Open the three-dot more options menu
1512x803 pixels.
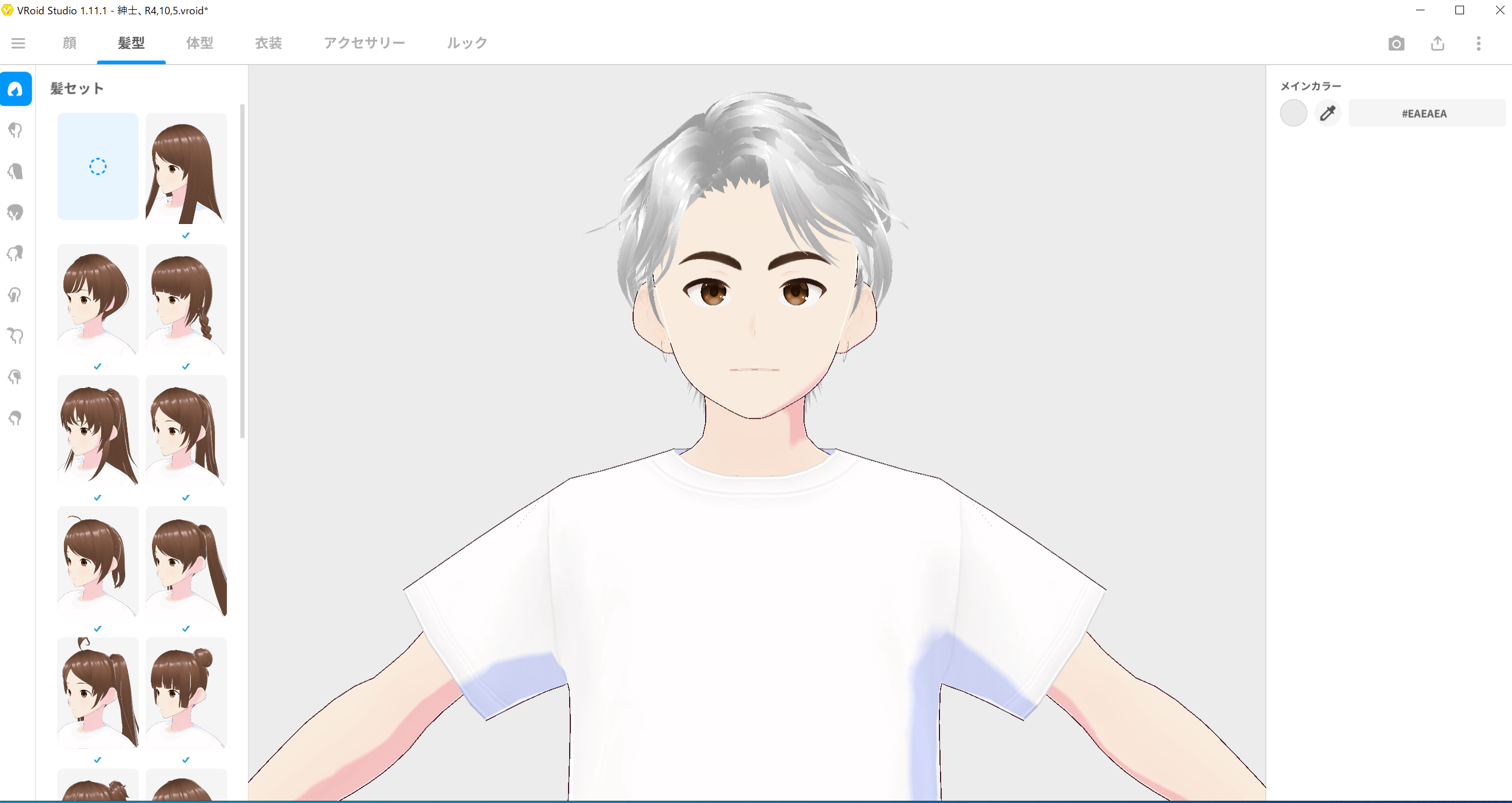tap(1478, 43)
